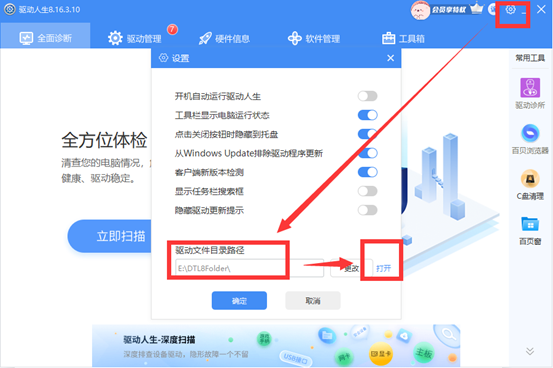Open the 硬件信息 tab
Image resolution: width=553 pixels, height=368 pixels.
pyautogui.click(x=224, y=38)
